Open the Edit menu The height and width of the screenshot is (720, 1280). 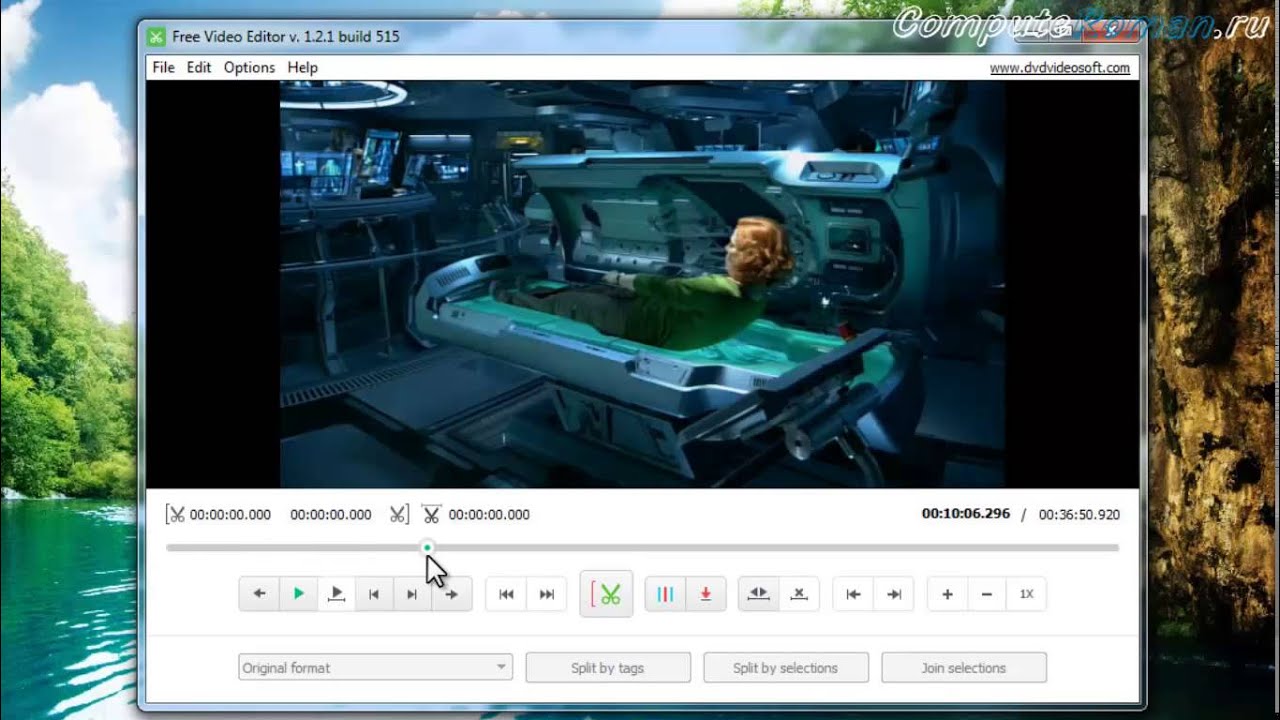pyautogui.click(x=199, y=67)
